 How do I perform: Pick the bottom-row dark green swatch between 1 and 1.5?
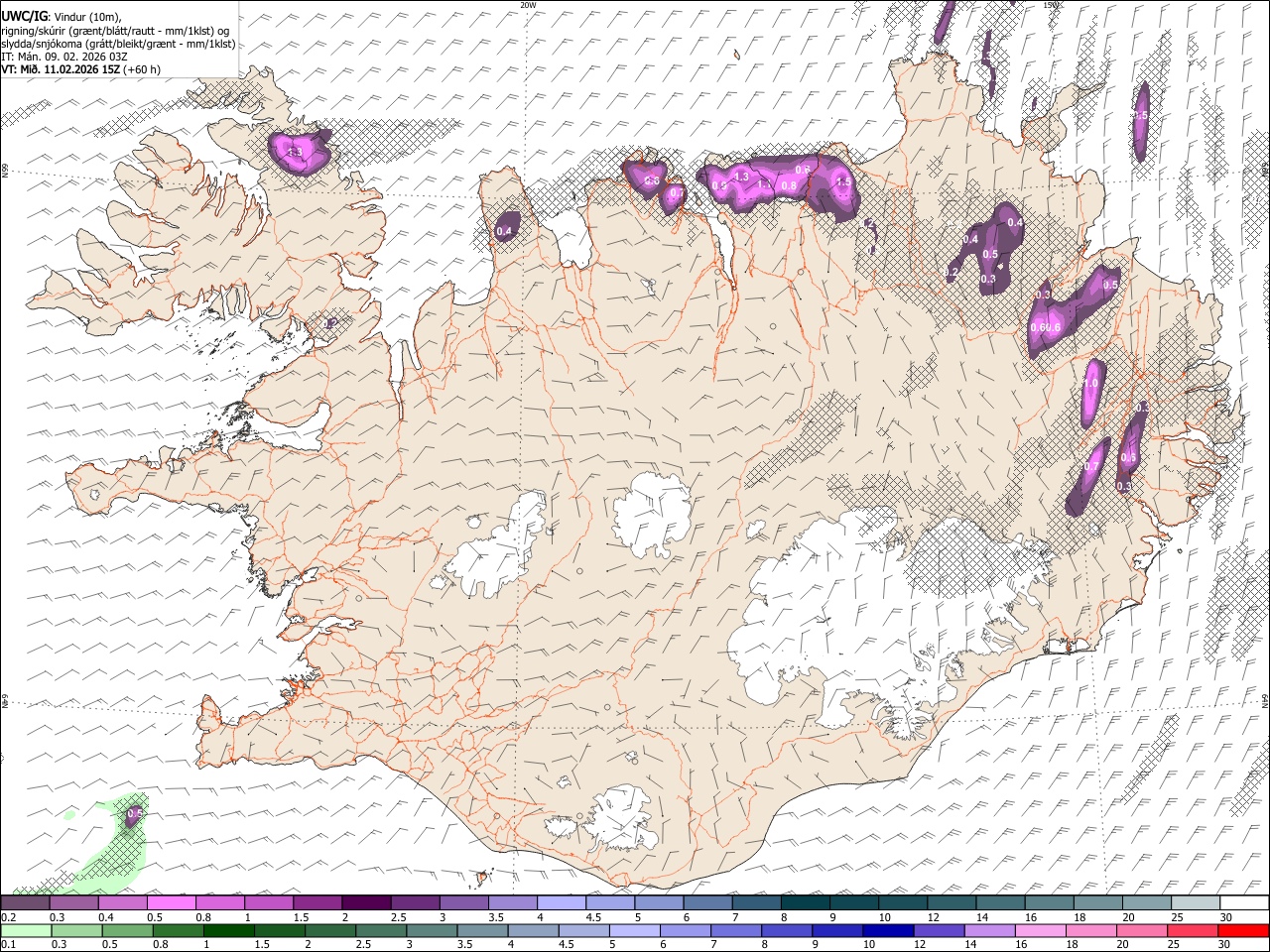[229, 930]
